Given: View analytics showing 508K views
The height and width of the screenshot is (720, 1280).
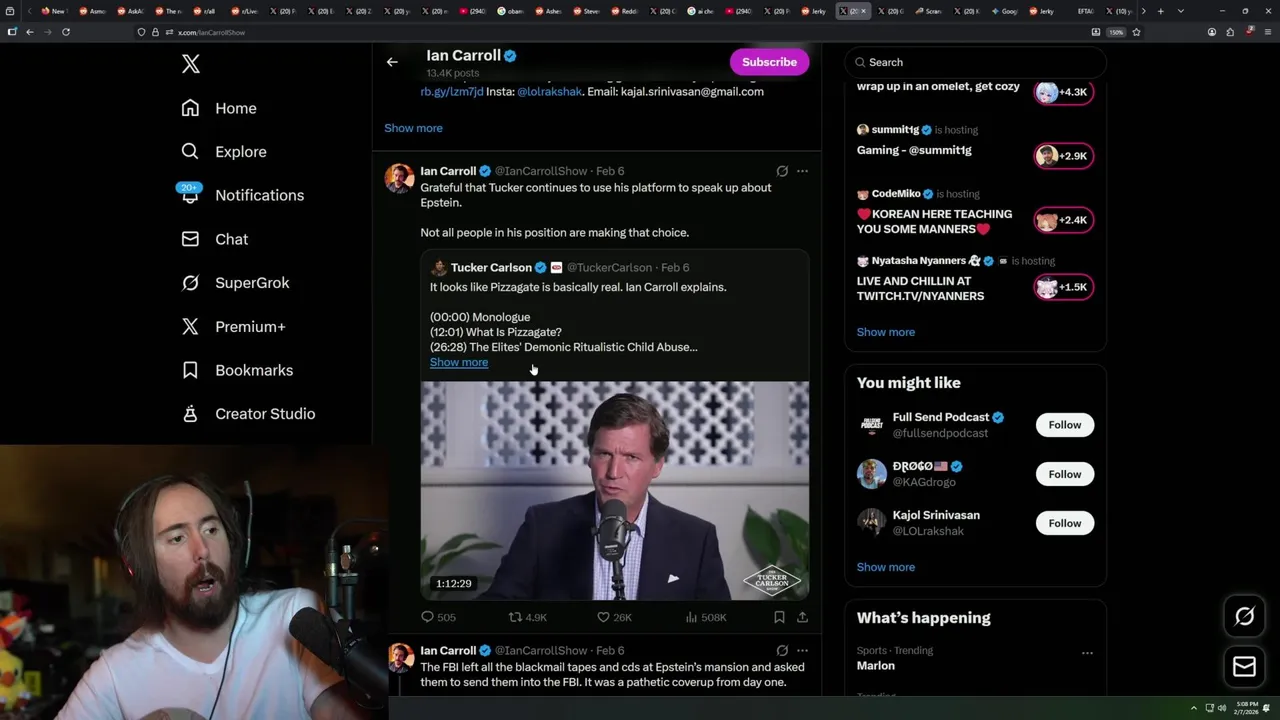Looking at the screenshot, I should coord(706,617).
